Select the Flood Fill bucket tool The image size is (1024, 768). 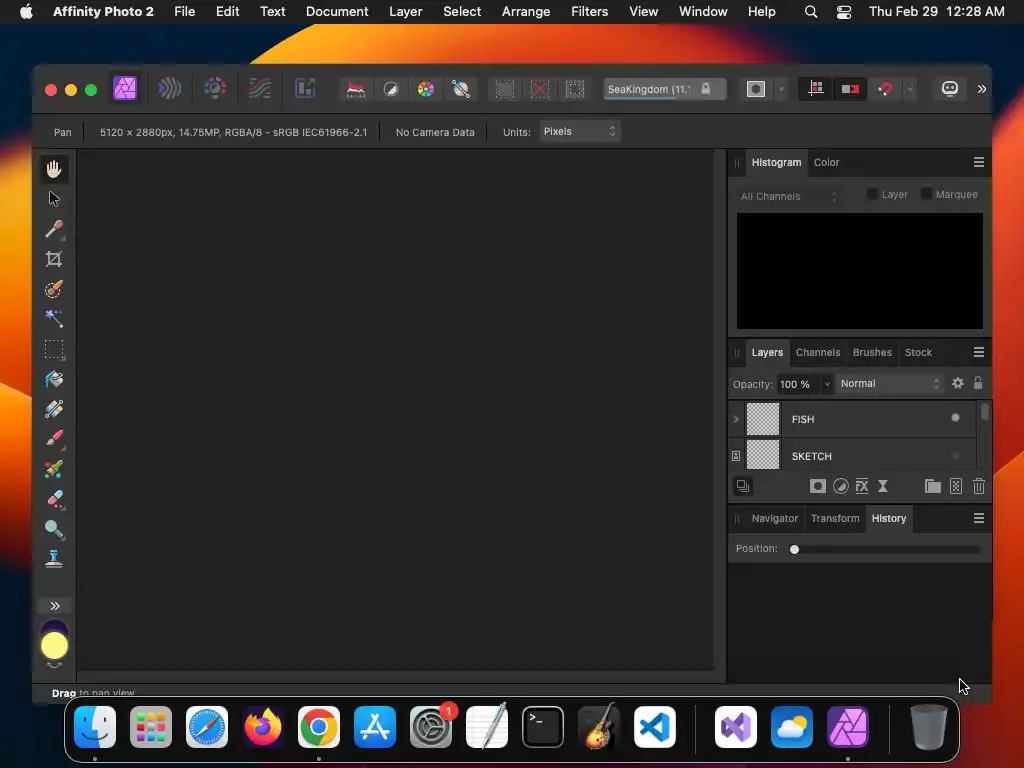pyautogui.click(x=54, y=379)
